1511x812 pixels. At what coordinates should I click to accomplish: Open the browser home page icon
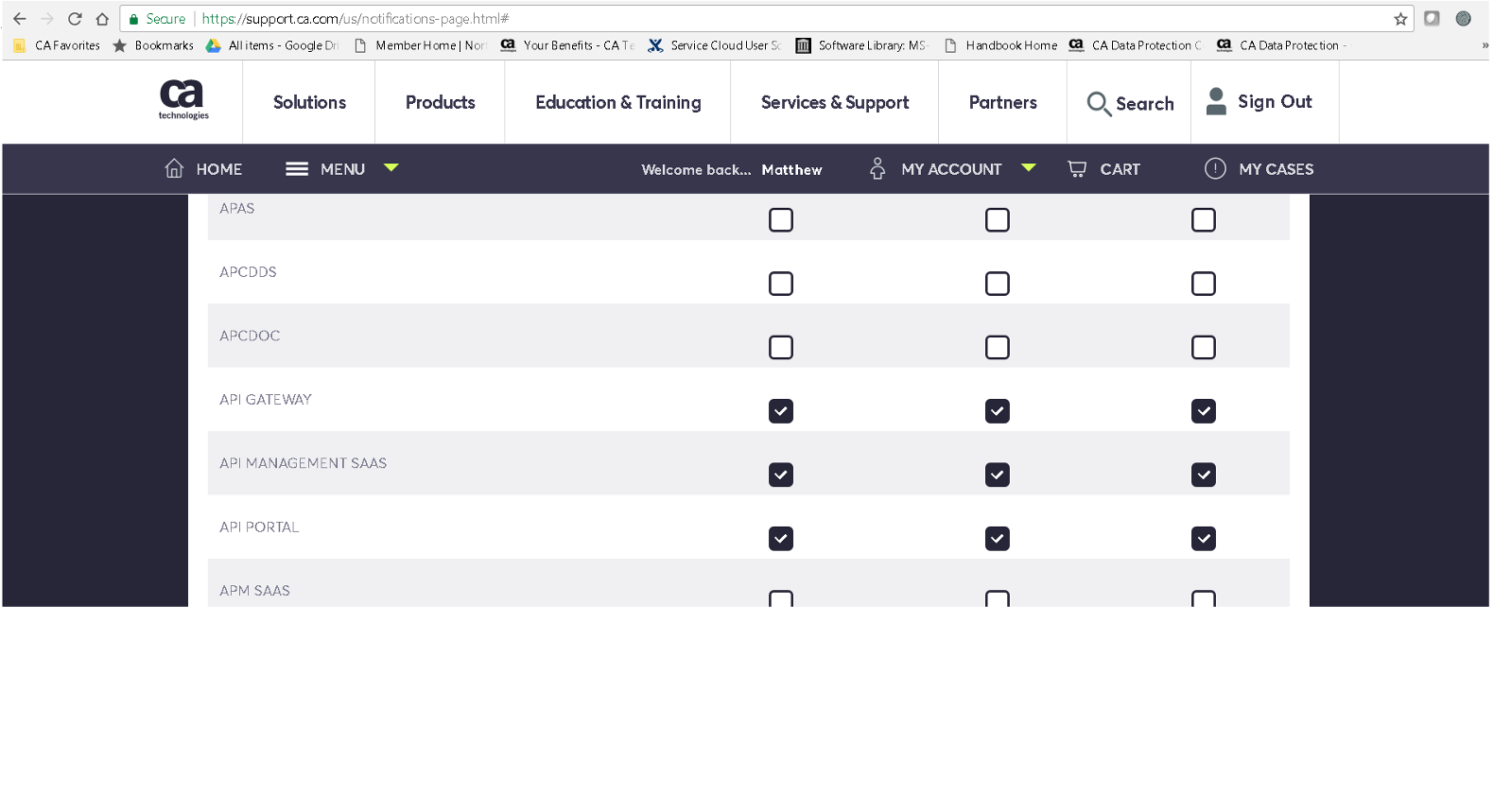pos(102,19)
